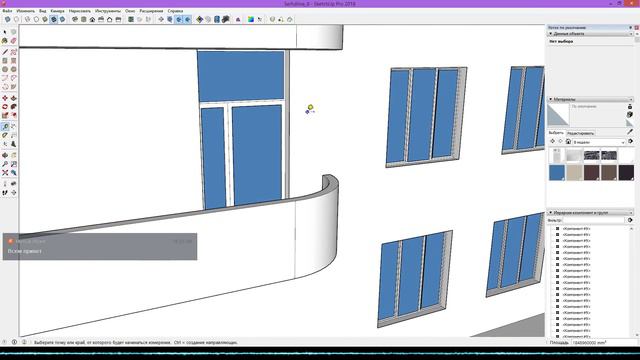This screenshot has width=640, height=360.
Task: Select the blue glass material swatch
Action: [557, 173]
